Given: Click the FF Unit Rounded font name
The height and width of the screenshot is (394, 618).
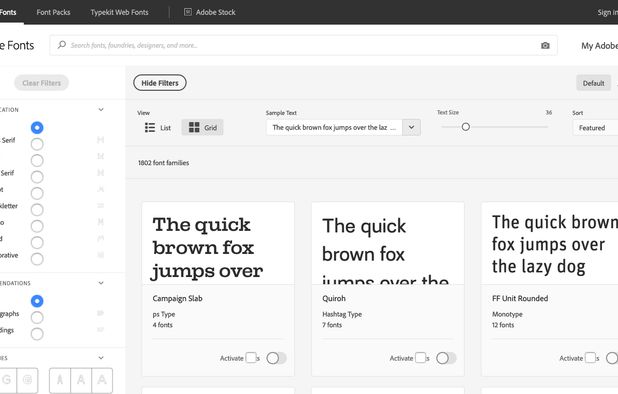Looking at the screenshot, I should click(520, 298).
